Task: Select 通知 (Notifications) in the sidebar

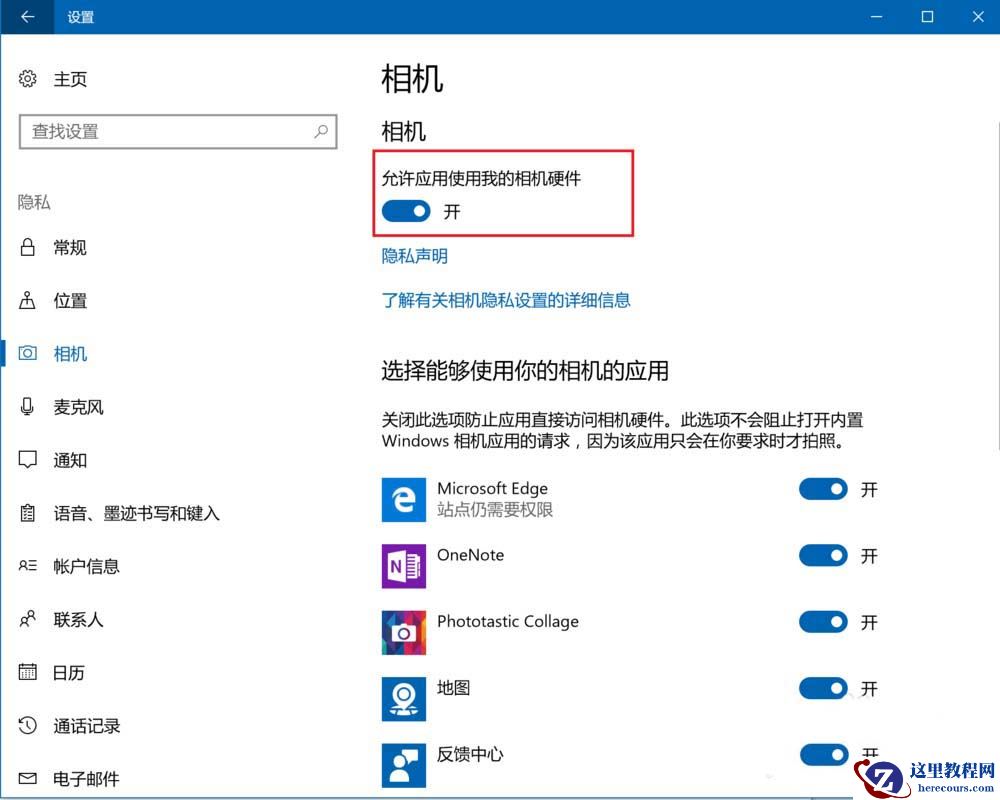Action: click(x=70, y=460)
